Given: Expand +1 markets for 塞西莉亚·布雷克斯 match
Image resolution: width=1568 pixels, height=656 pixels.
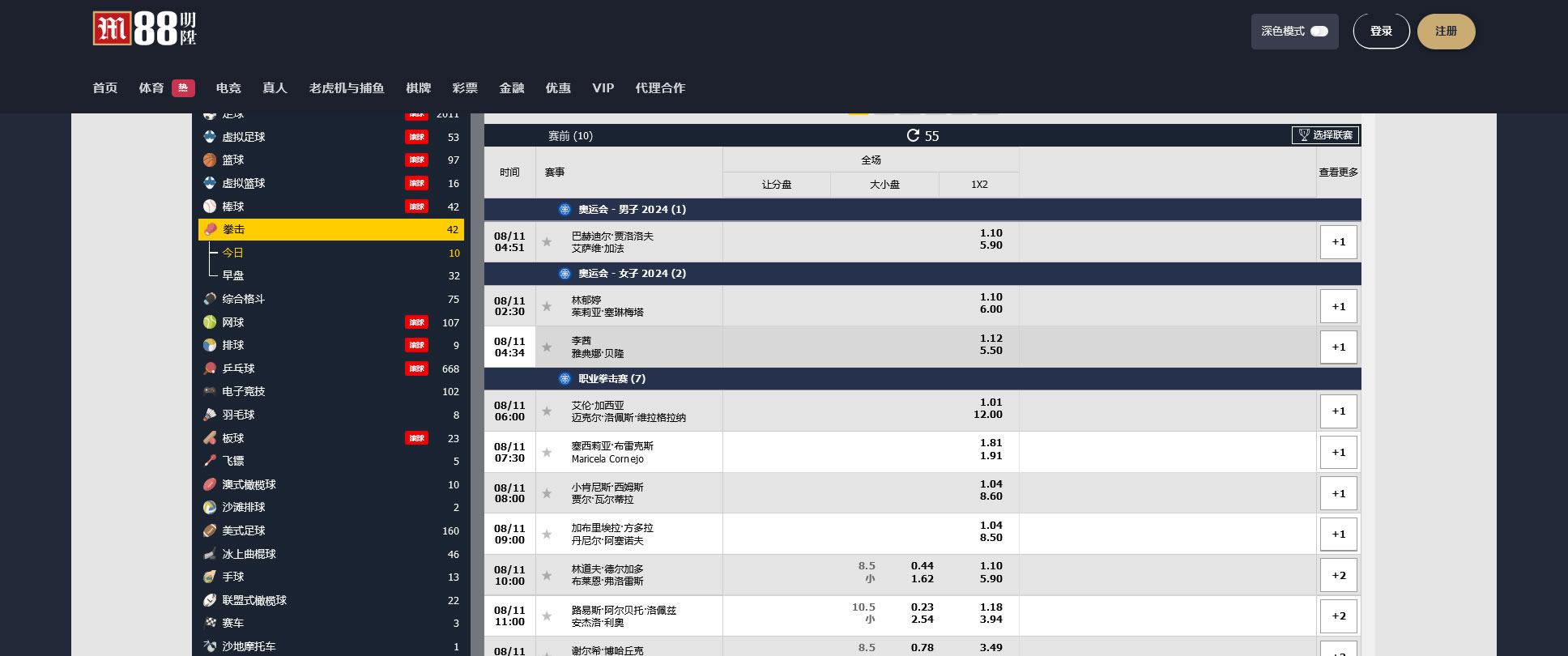Looking at the screenshot, I should coord(1338,453).
